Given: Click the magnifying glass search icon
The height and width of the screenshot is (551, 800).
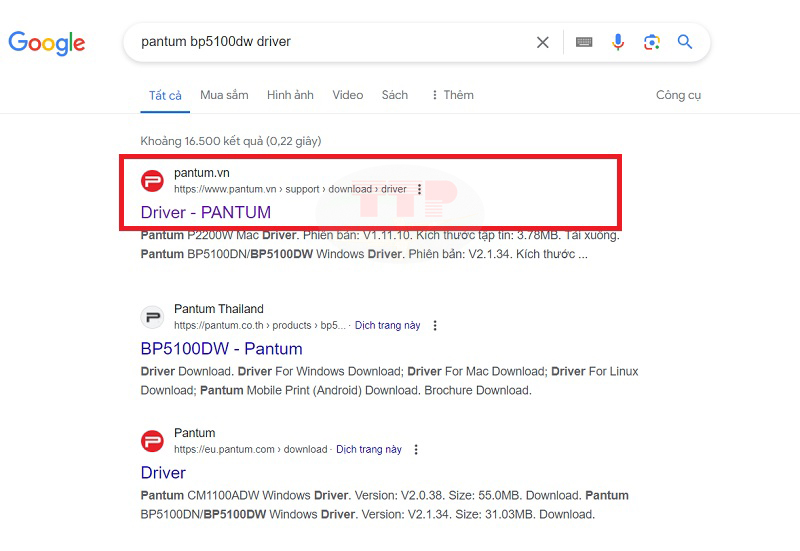Looking at the screenshot, I should point(685,42).
